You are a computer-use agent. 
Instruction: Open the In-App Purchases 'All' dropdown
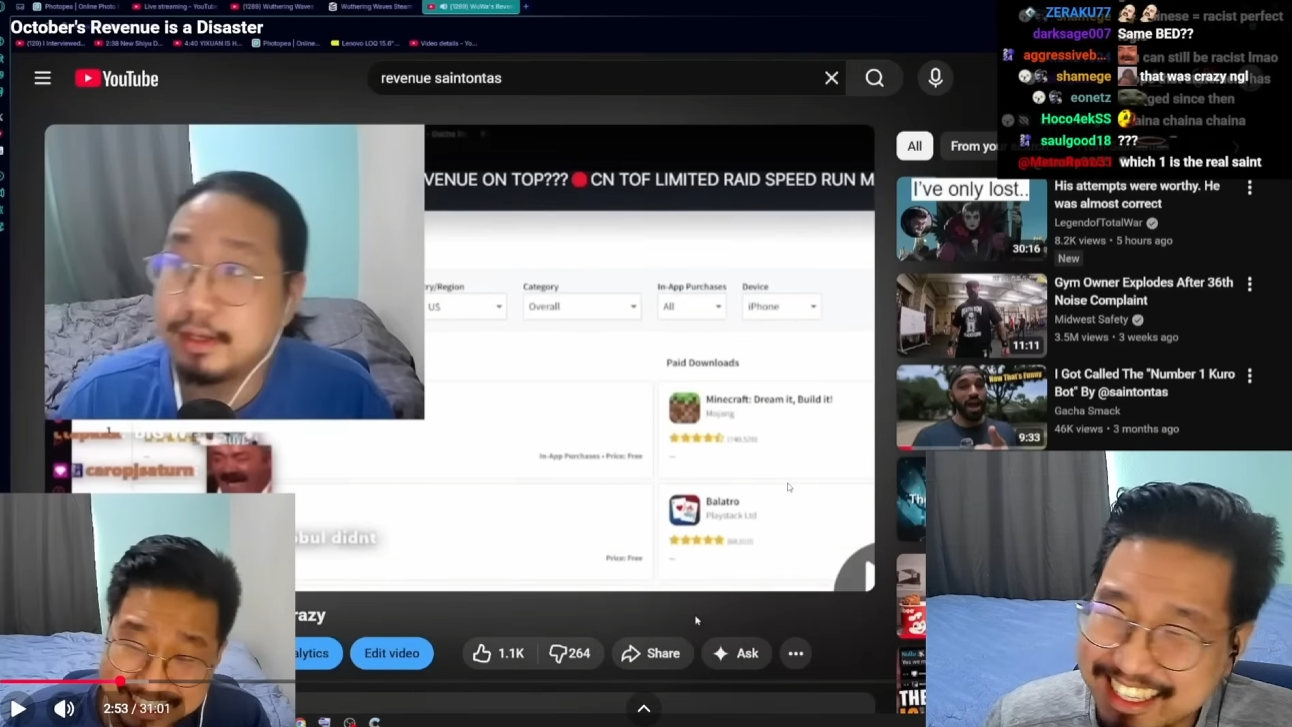point(691,307)
